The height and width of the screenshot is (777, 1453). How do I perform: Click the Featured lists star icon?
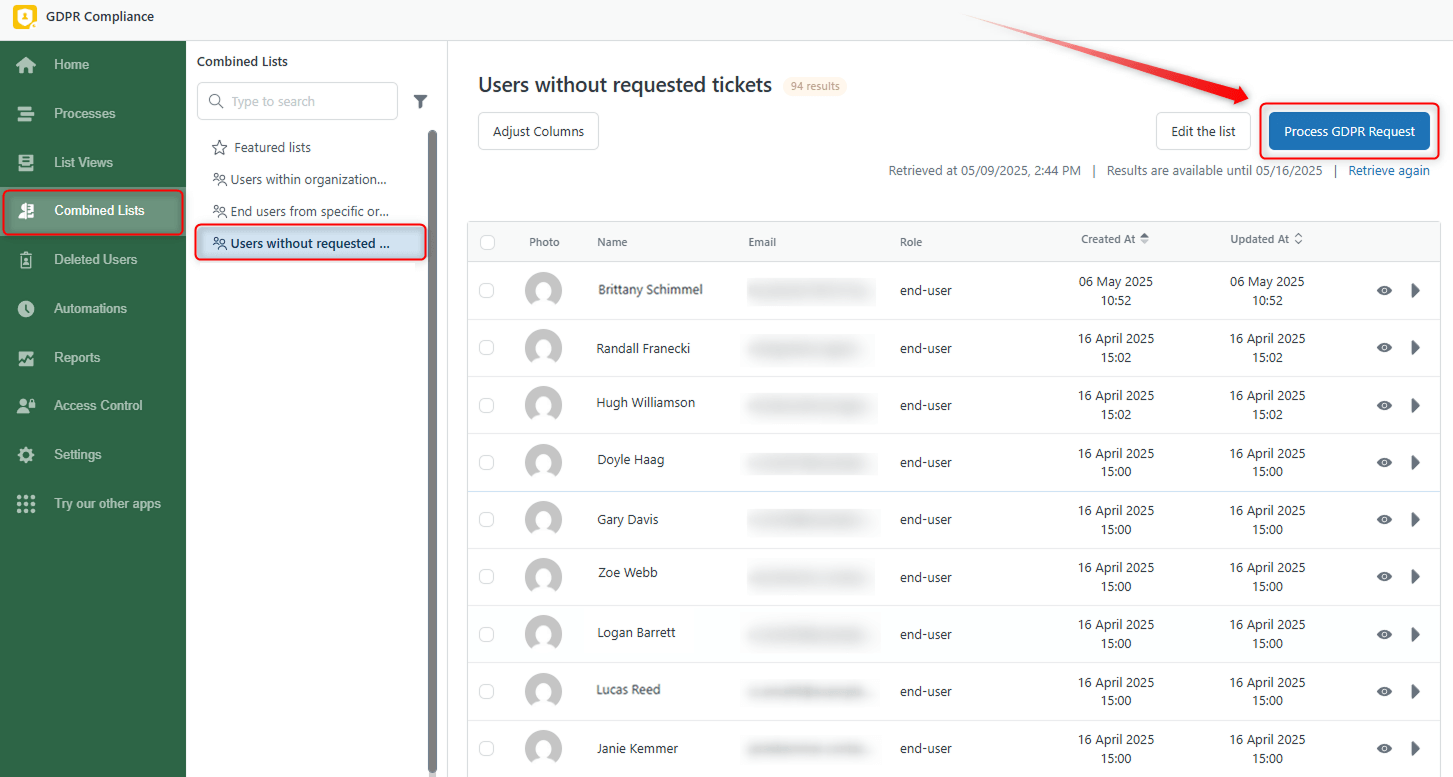(x=220, y=148)
